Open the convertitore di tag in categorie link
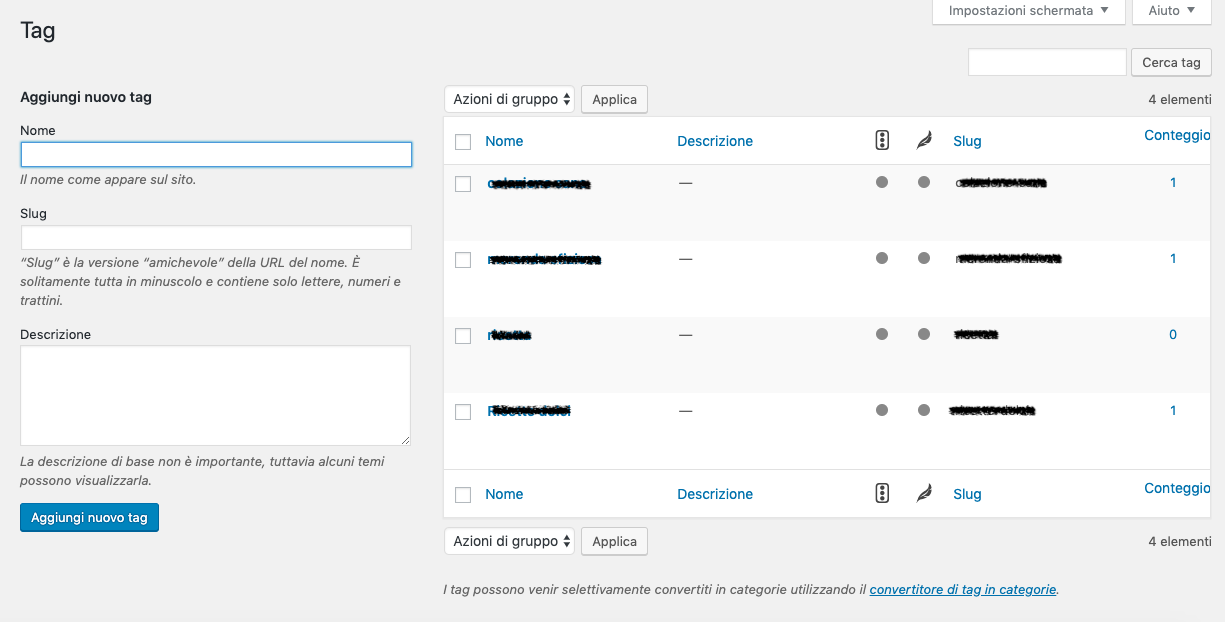The image size is (1225, 622). point(962,590)
